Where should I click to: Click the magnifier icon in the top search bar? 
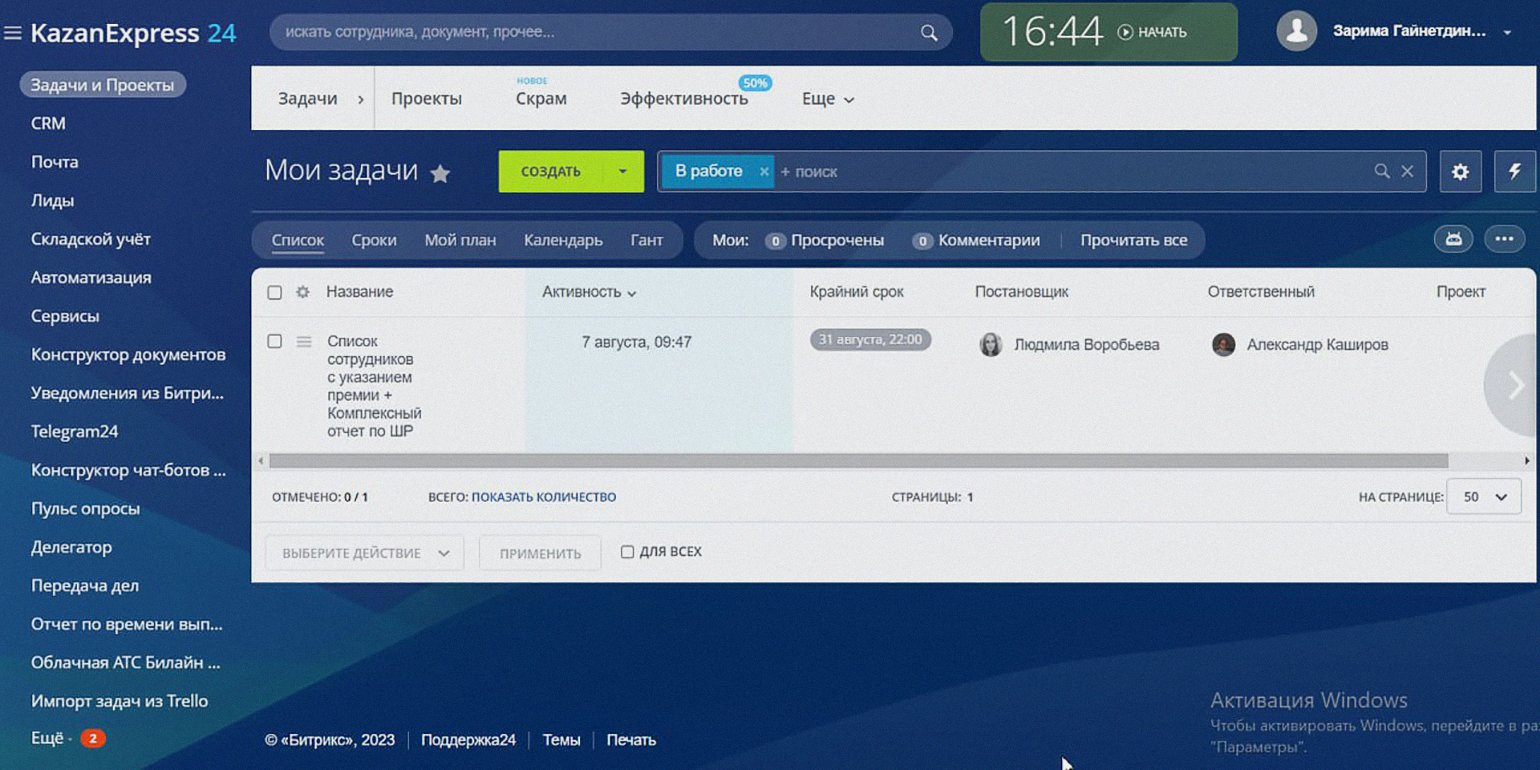tap(929, 33)
